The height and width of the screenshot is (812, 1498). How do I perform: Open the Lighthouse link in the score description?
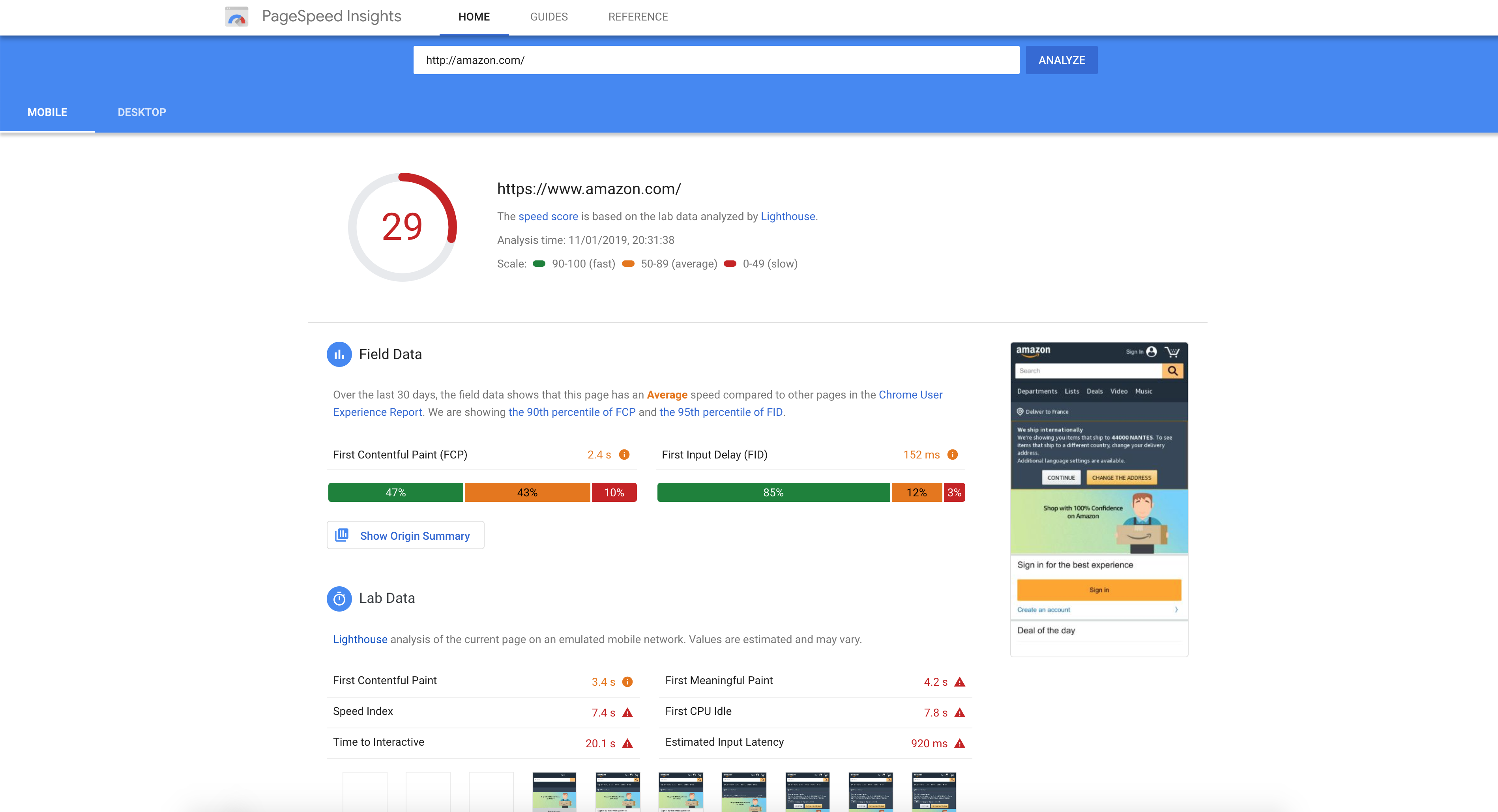click(x=788, y=216)
